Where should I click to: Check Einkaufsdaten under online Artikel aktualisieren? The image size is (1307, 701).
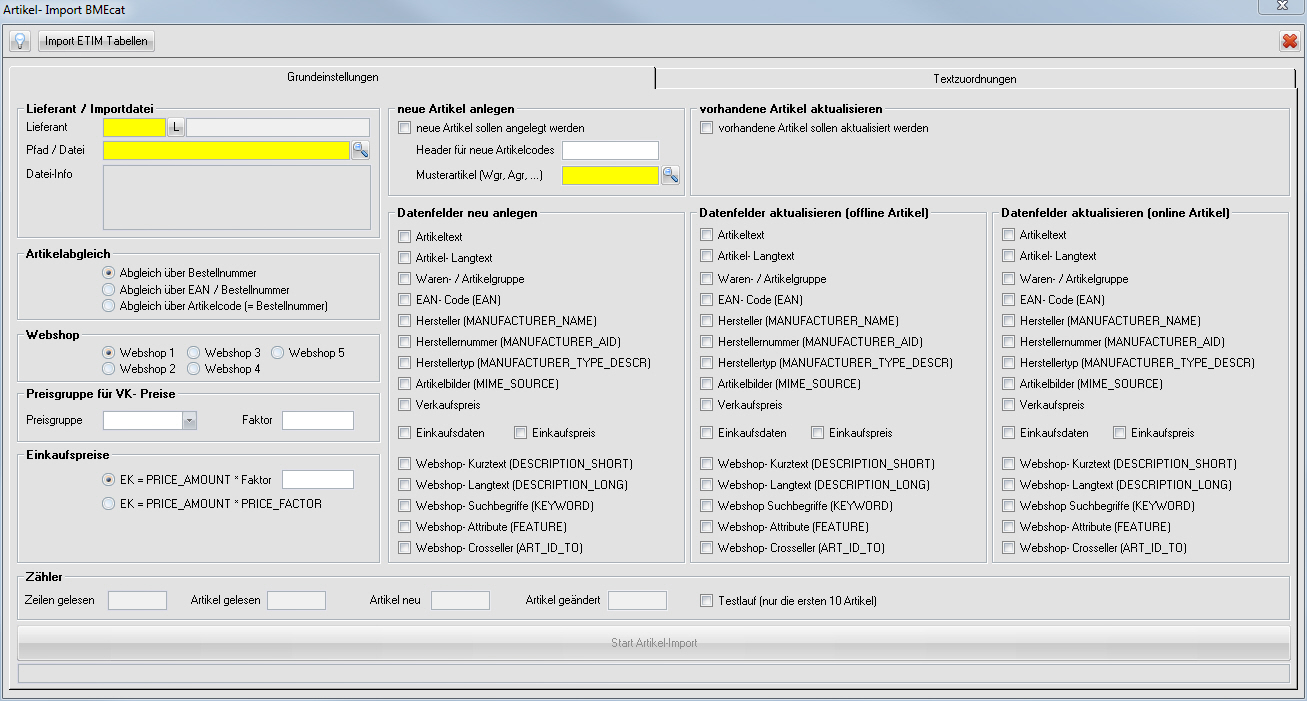pyautogui.click(x=1009, y=433)
